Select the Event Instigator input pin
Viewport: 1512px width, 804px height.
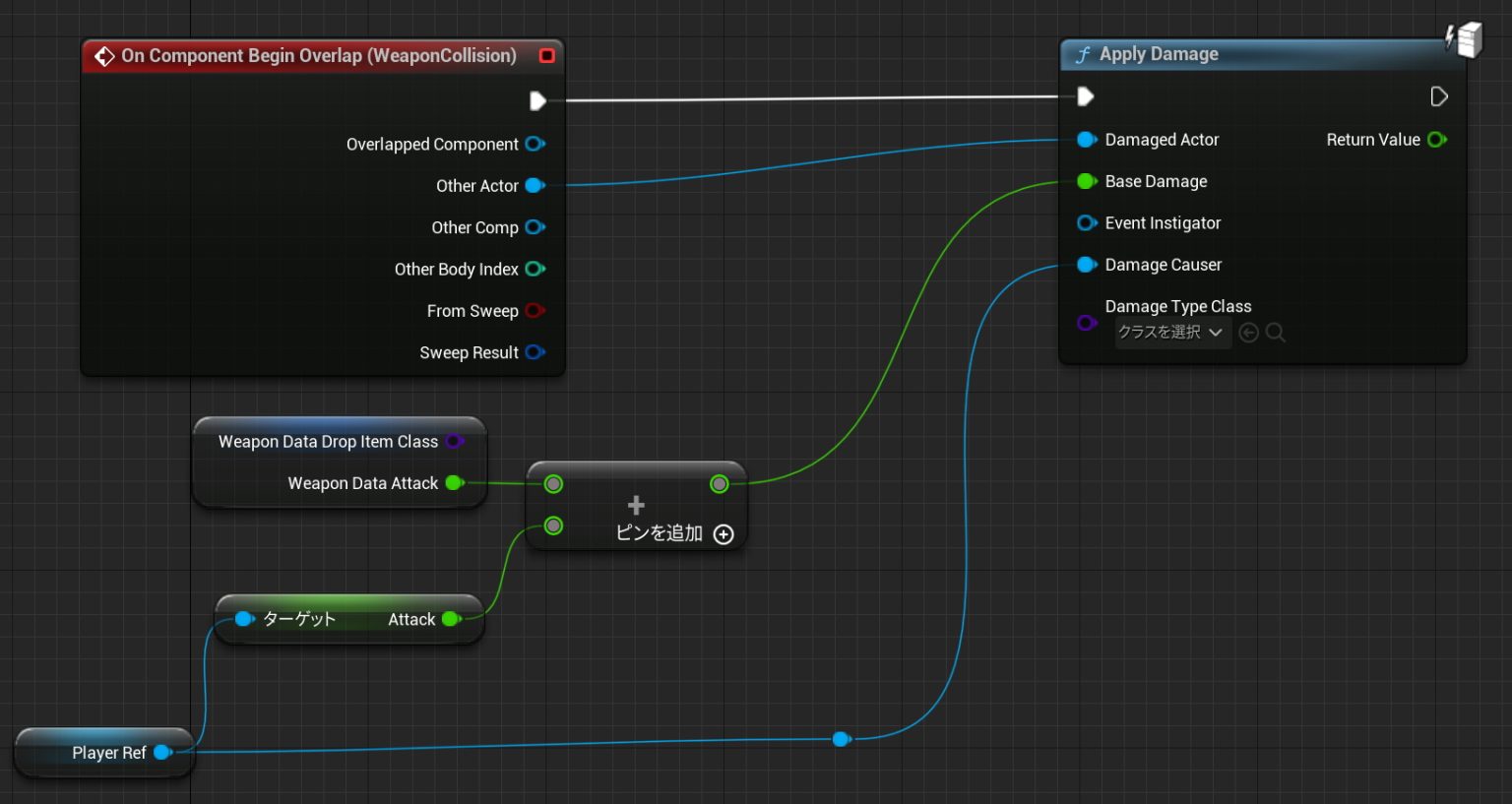tap(1086, 223)
